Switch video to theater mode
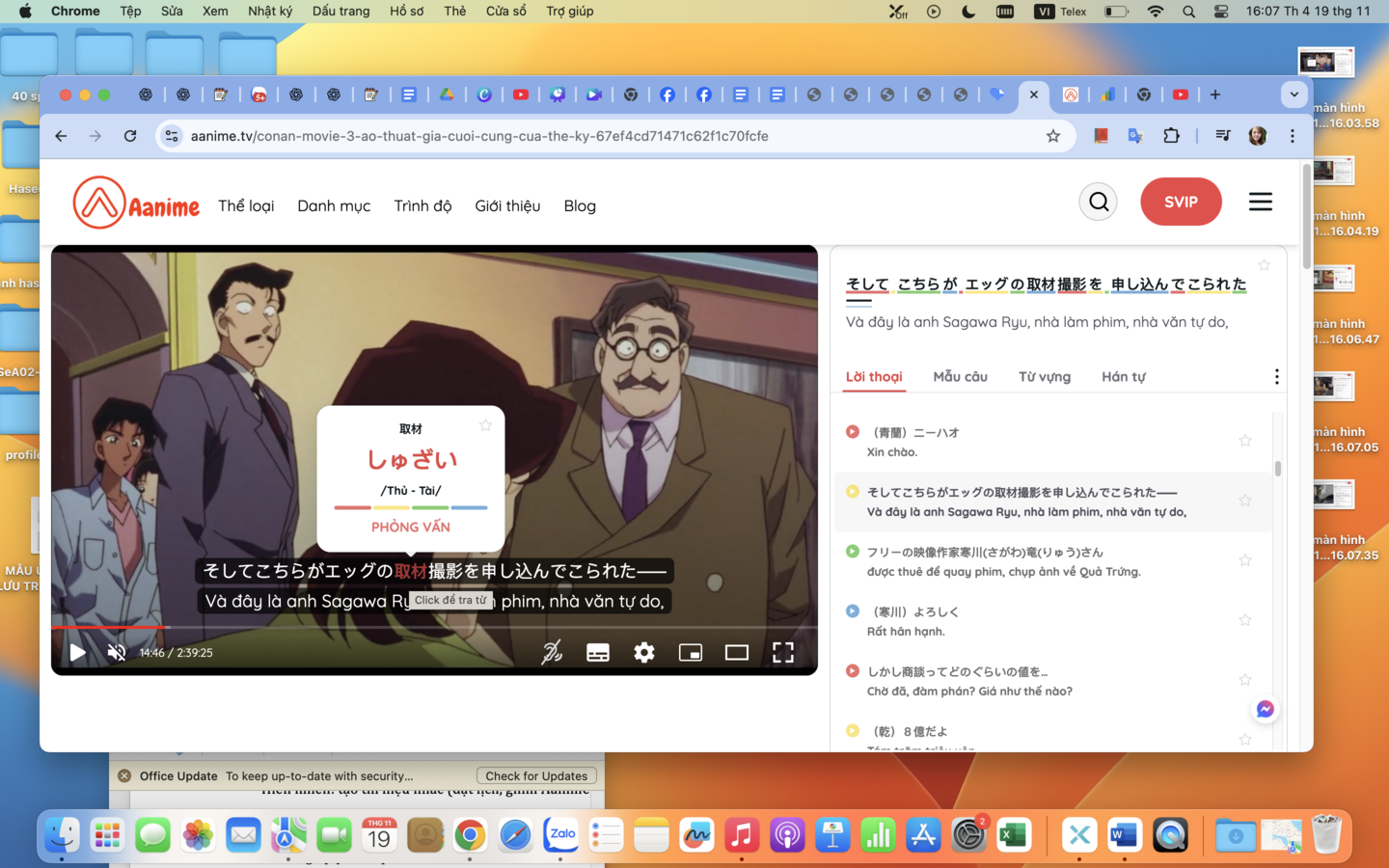1389x868 pixels. click(x=737, y=653)
